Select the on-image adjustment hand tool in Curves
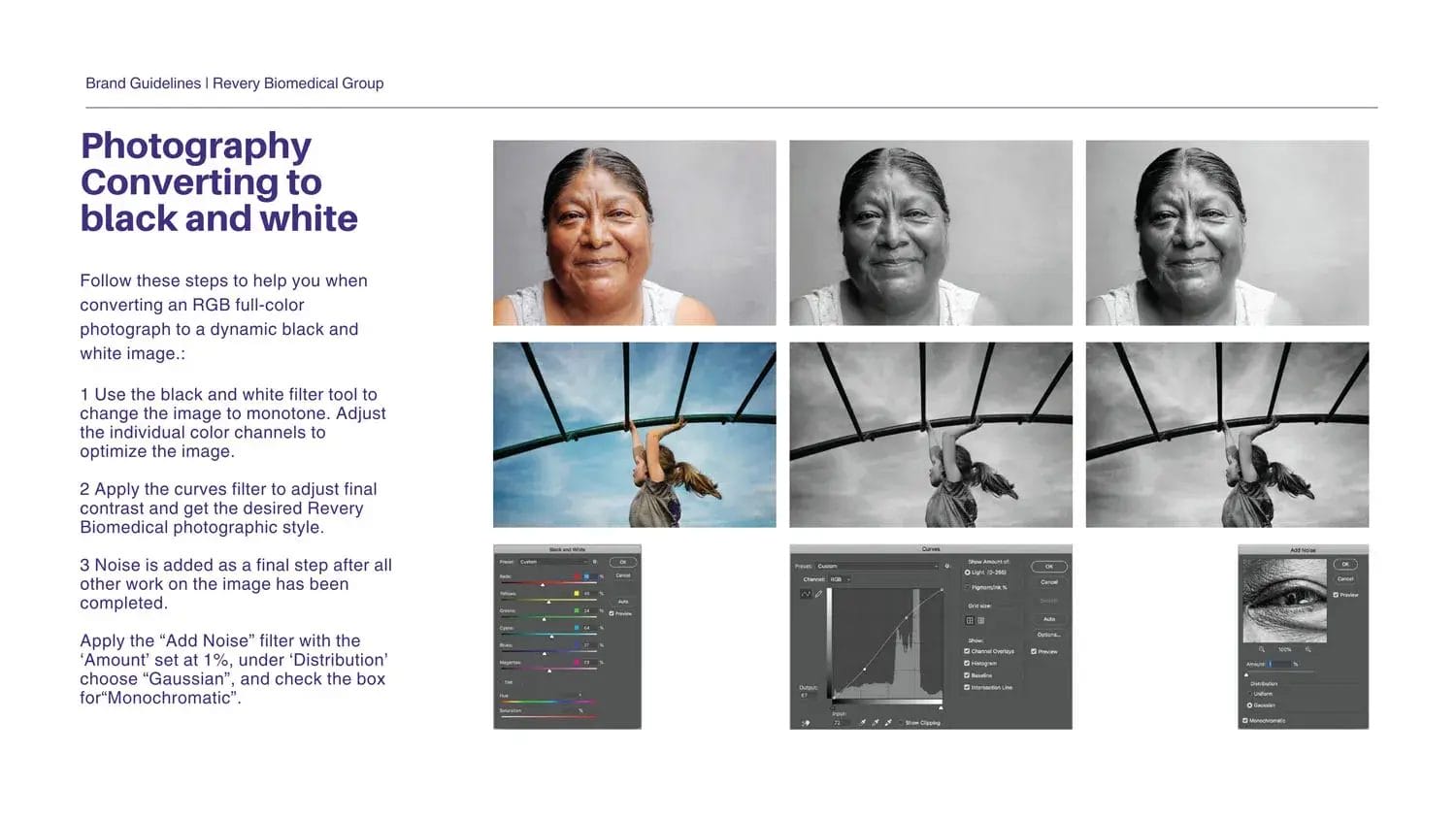The image size is (1456, 819). [806, 723]
